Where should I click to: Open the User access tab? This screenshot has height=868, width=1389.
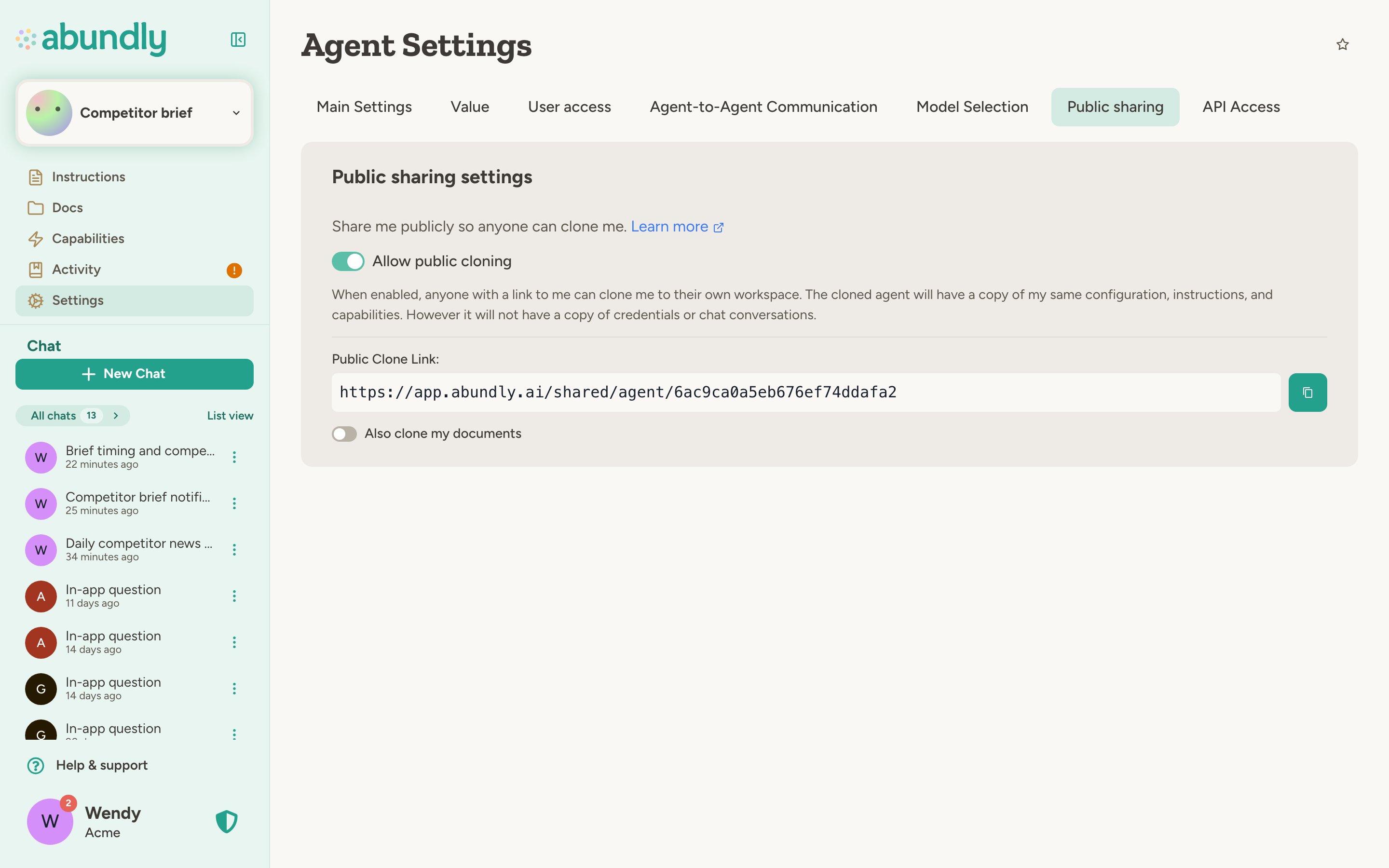(x=570, y=107)
